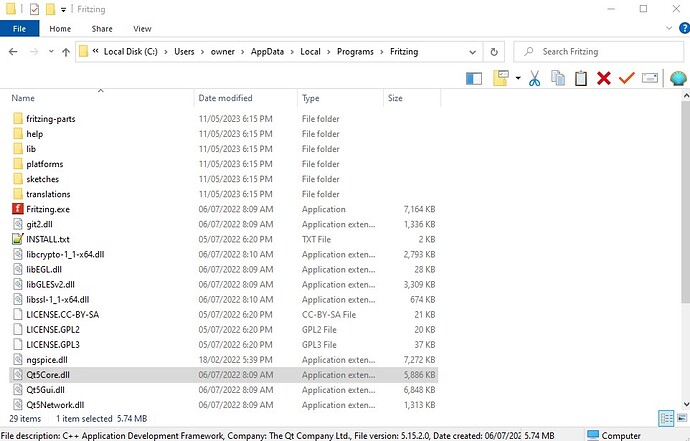
Task: Email selected file using envelope icon
Action: pos(650,78)
